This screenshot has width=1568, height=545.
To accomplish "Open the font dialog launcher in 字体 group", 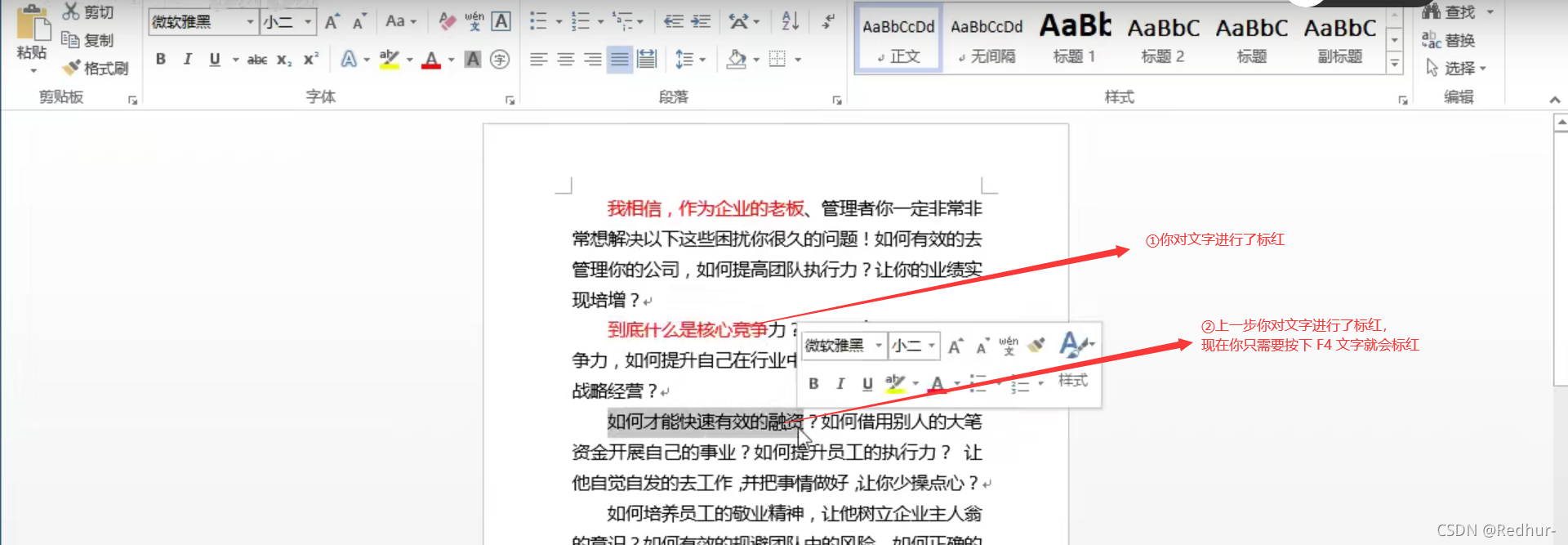I will click(x=510, y=100).
